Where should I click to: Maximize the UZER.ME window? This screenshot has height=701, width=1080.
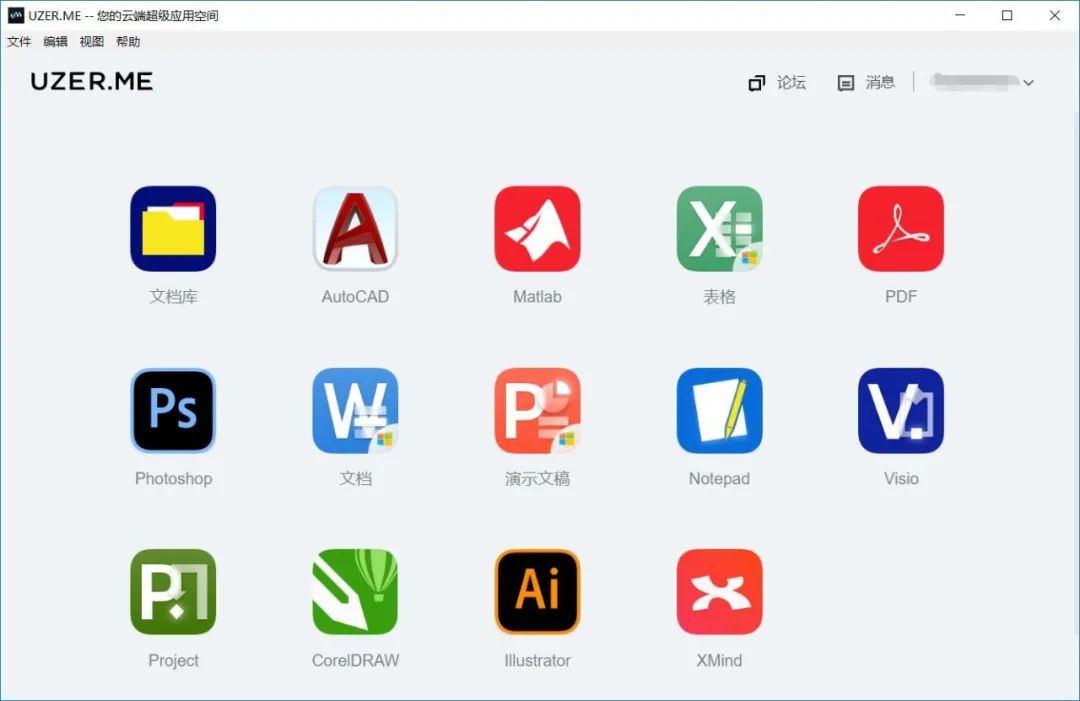click(1007, 15)
